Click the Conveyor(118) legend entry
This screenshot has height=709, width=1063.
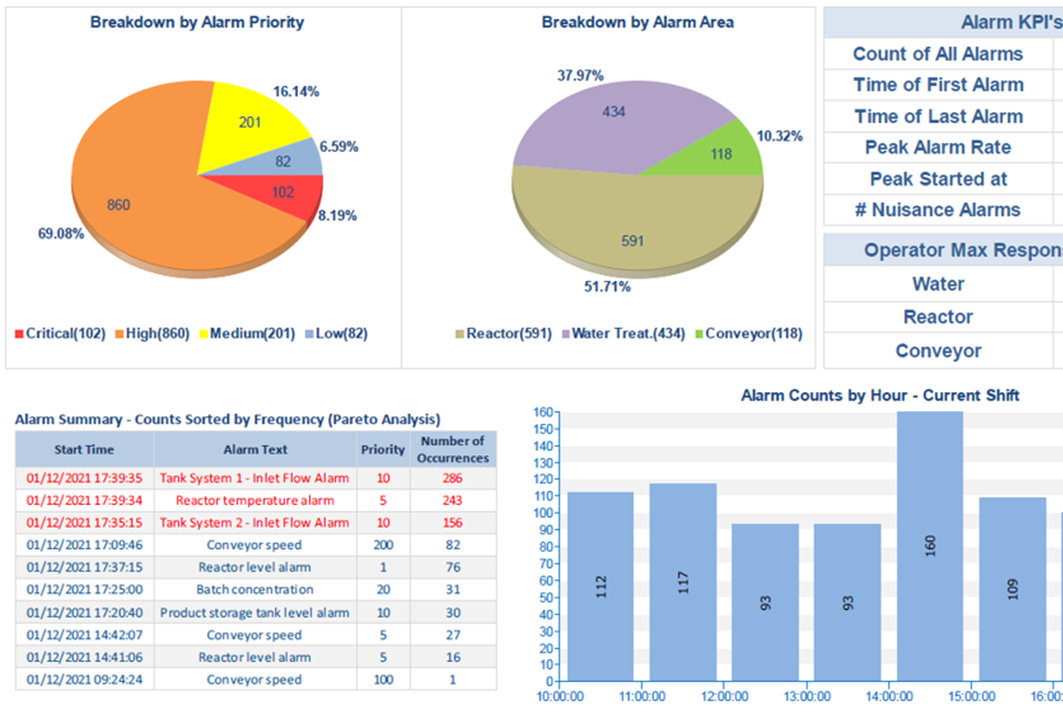coord(748,334)
